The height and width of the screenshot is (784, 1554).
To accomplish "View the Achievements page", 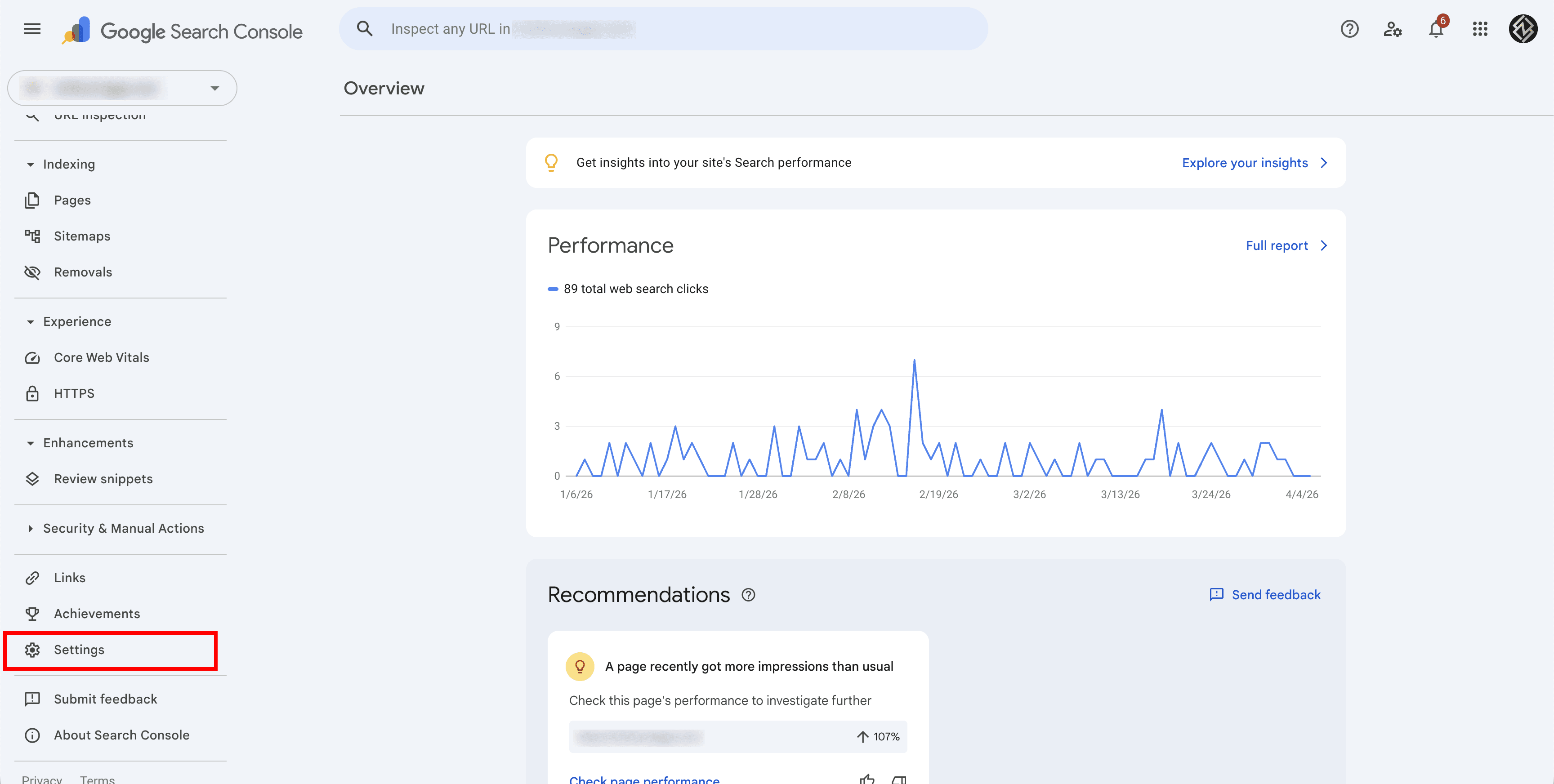I will (97, 613).
